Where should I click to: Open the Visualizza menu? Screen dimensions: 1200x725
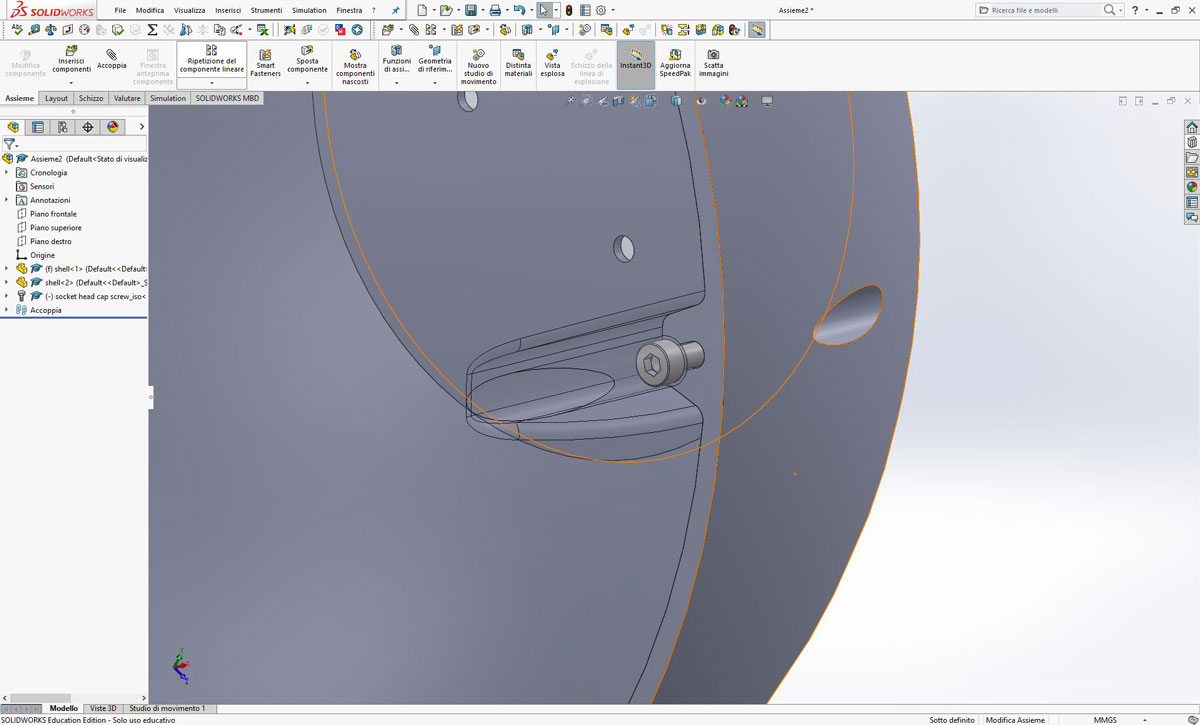point(189,10)
